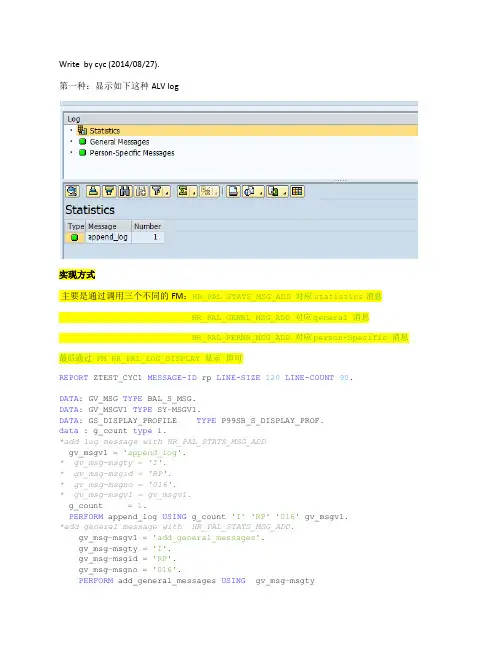Image resolution: width=502 pixels, height=649 pixels.
Task: Select General Messages tree node
Action: click(119, 142)
